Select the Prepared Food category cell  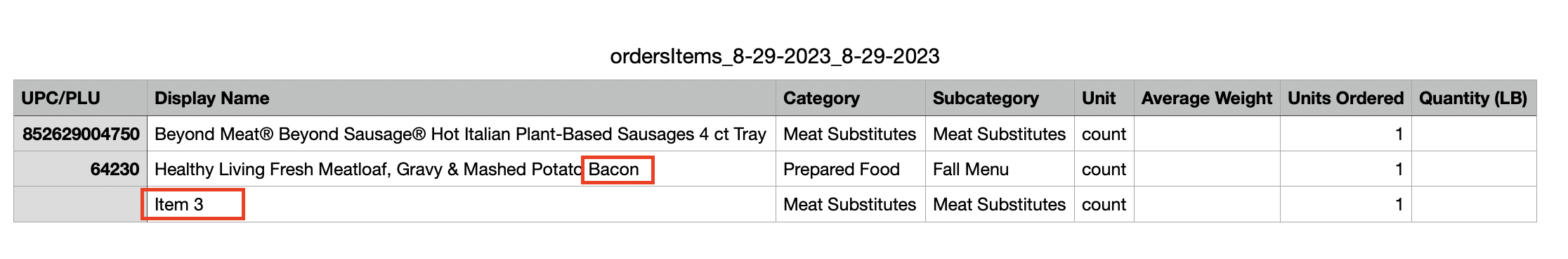850,169
